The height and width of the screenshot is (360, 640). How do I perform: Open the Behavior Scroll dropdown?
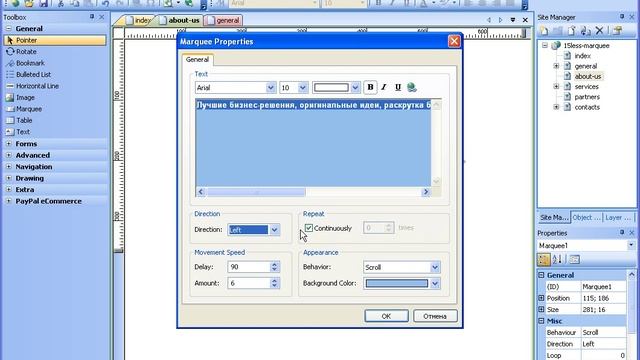[x=435, y=267]
